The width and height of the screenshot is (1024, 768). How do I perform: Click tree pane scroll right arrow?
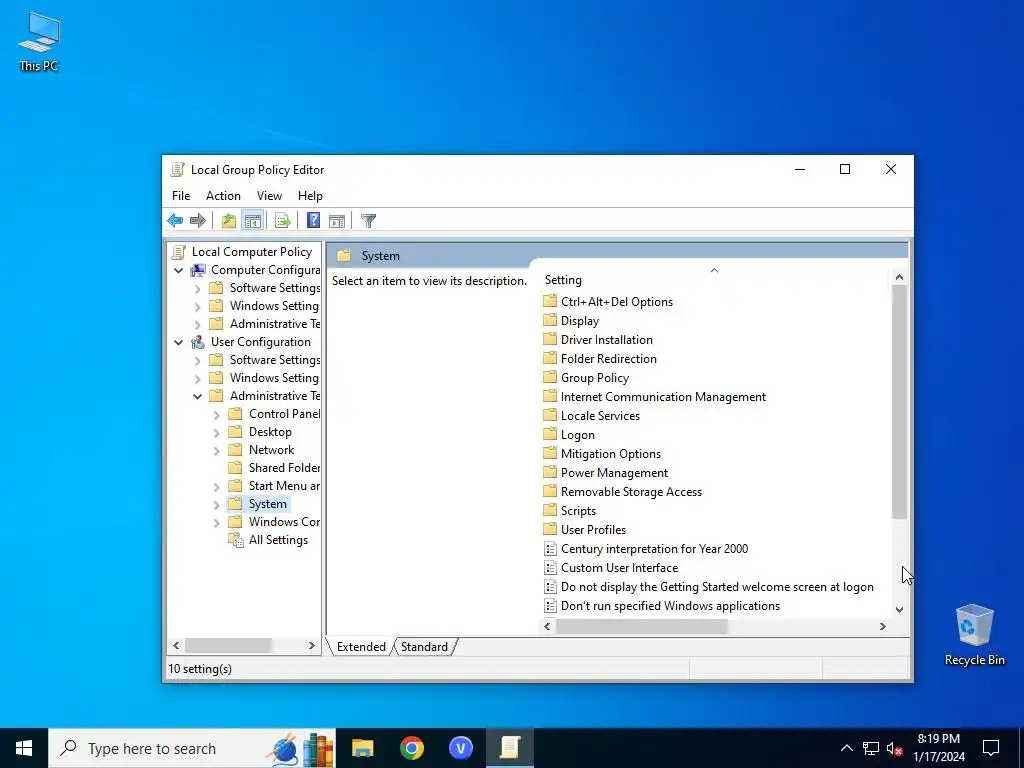[x=312, y=645]
